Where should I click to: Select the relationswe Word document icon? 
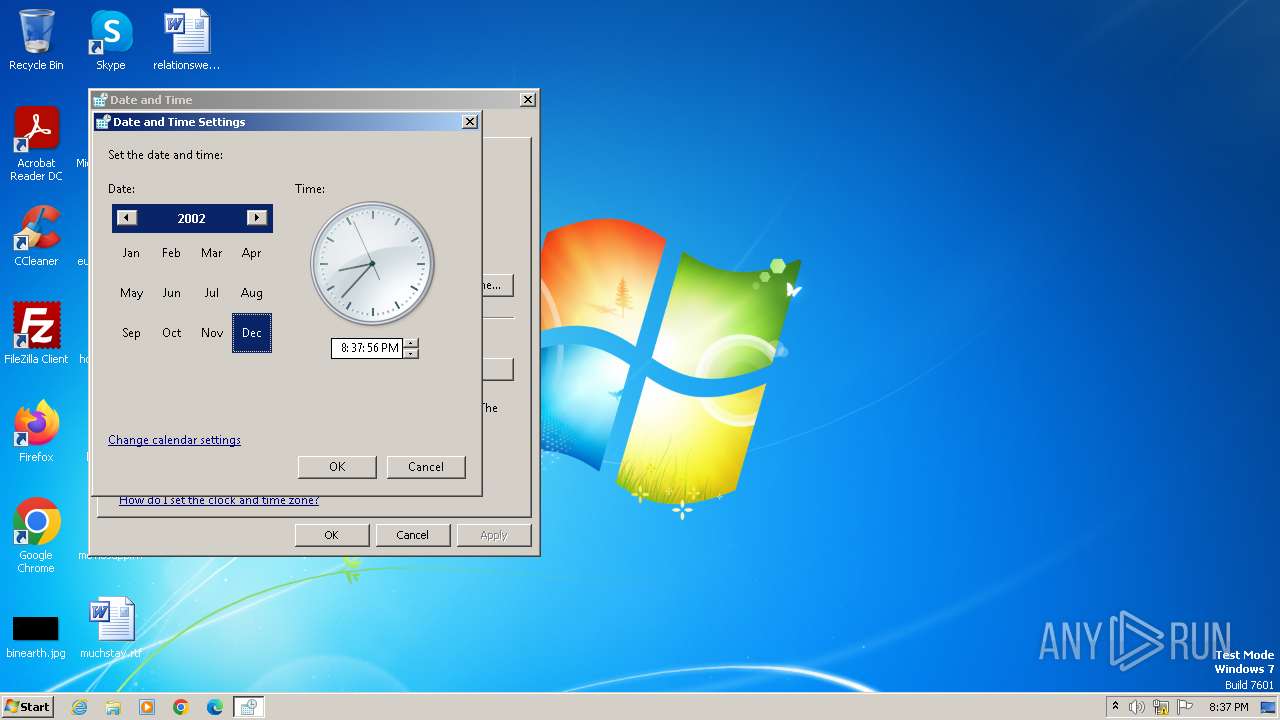click(x=186, y=40)
